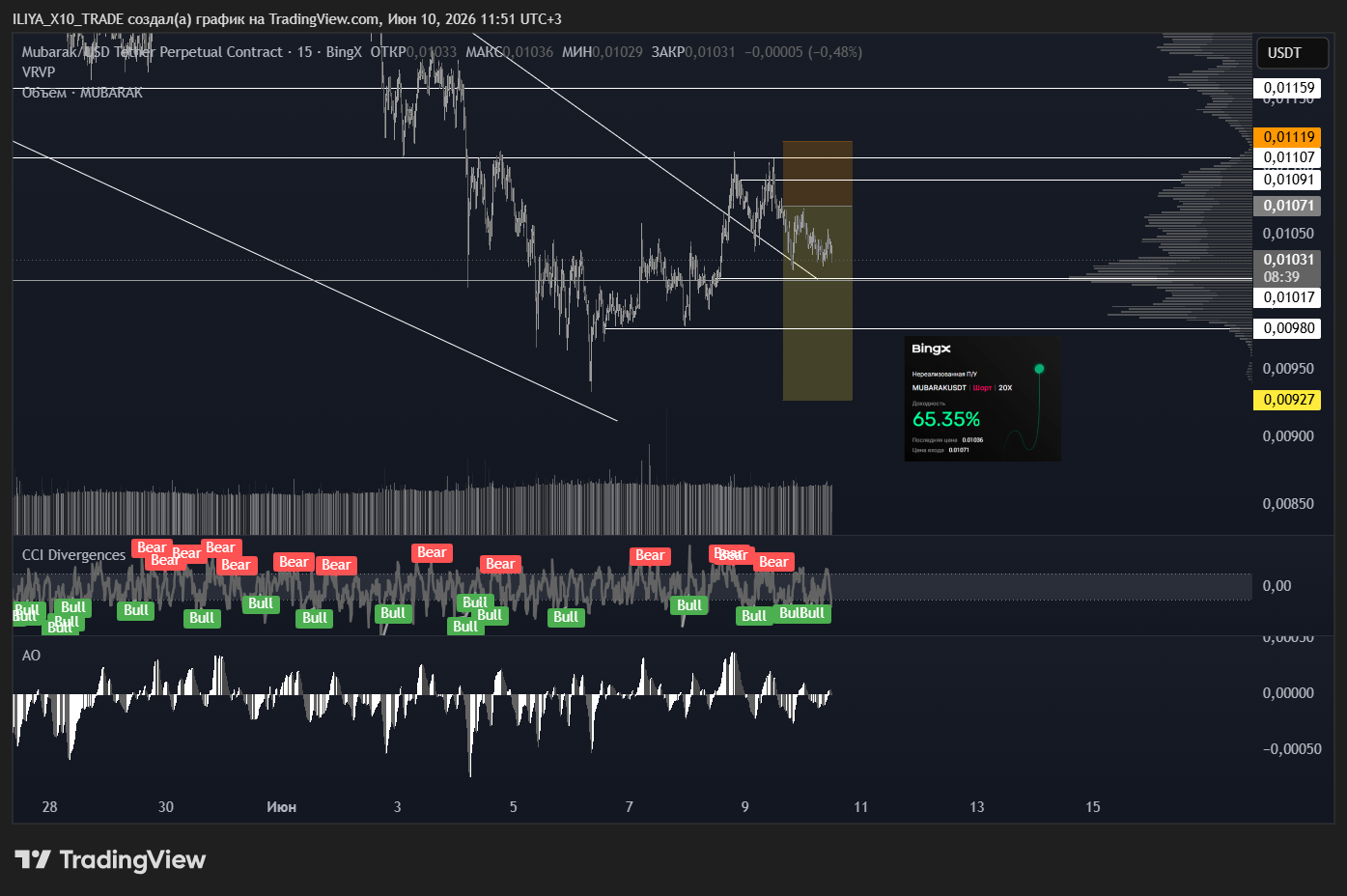This screenshot has height=896, width=1347.
Task: Click the yellow short-position profit zone rectangle
Action: click(817, 303)
